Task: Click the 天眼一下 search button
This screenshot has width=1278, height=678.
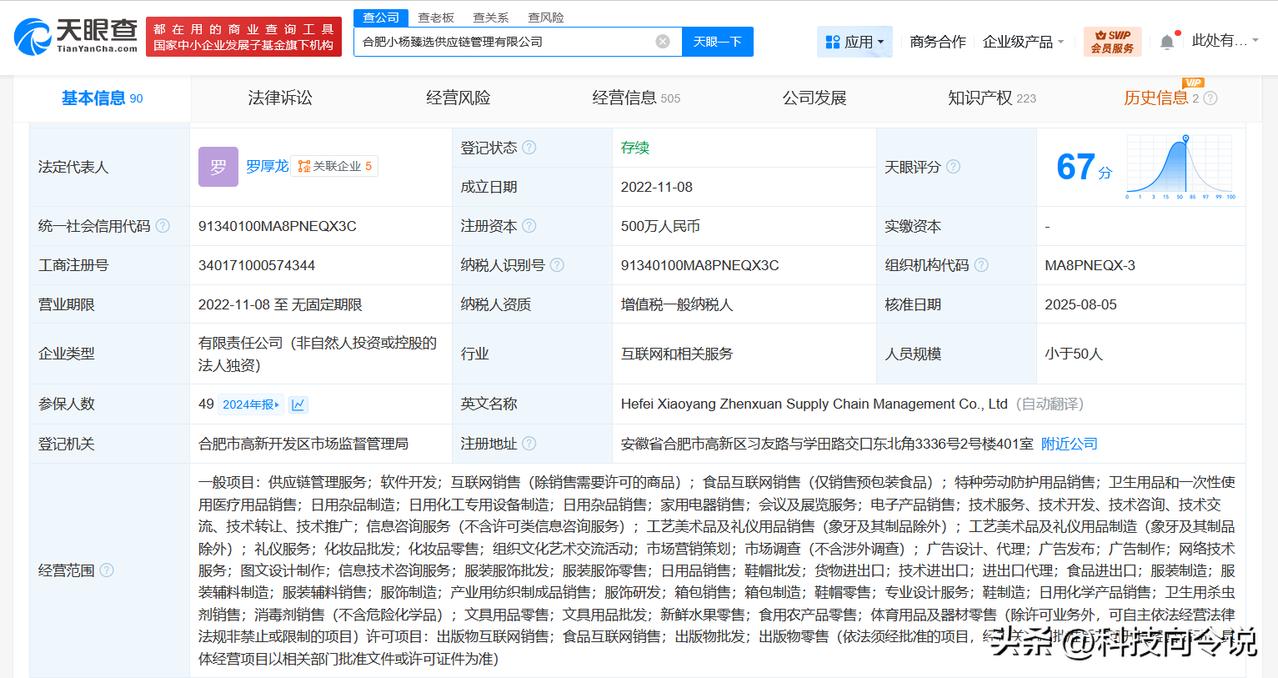Action: 717,41
